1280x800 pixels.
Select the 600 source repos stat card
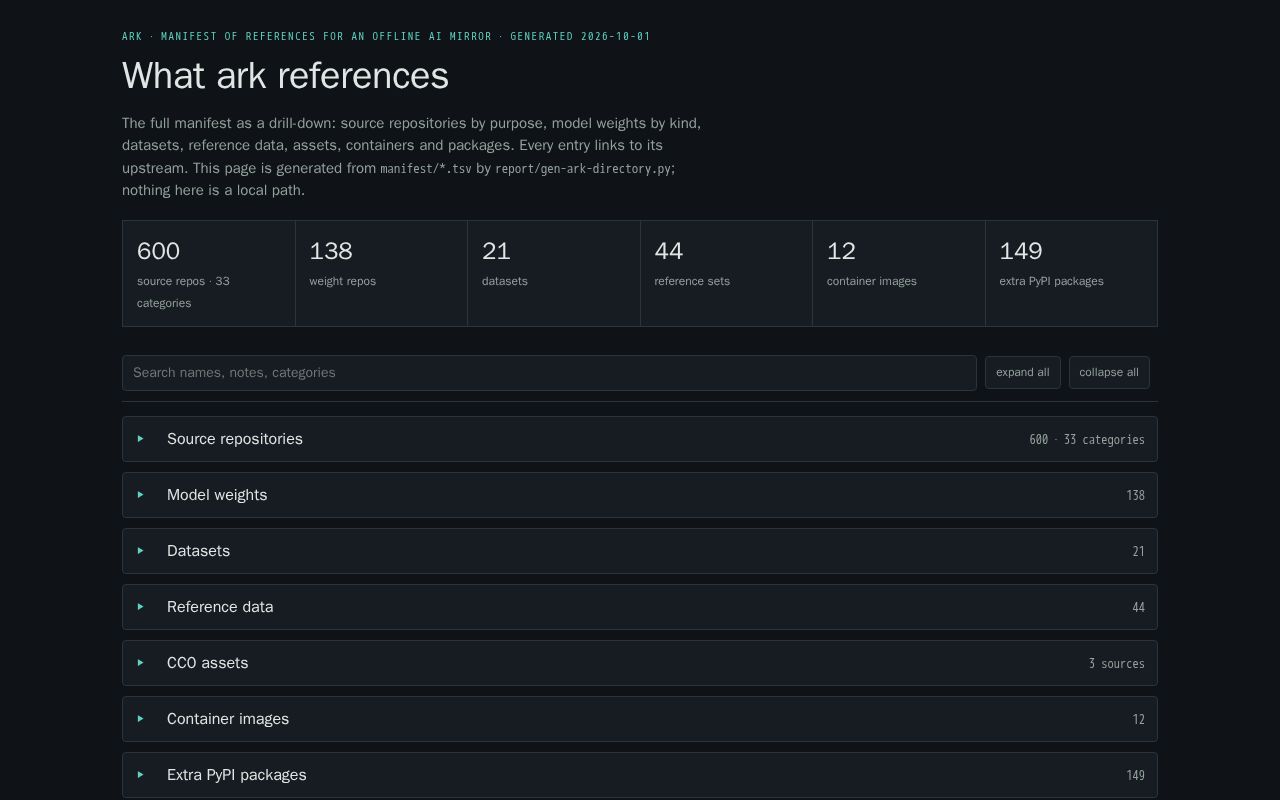209,273
